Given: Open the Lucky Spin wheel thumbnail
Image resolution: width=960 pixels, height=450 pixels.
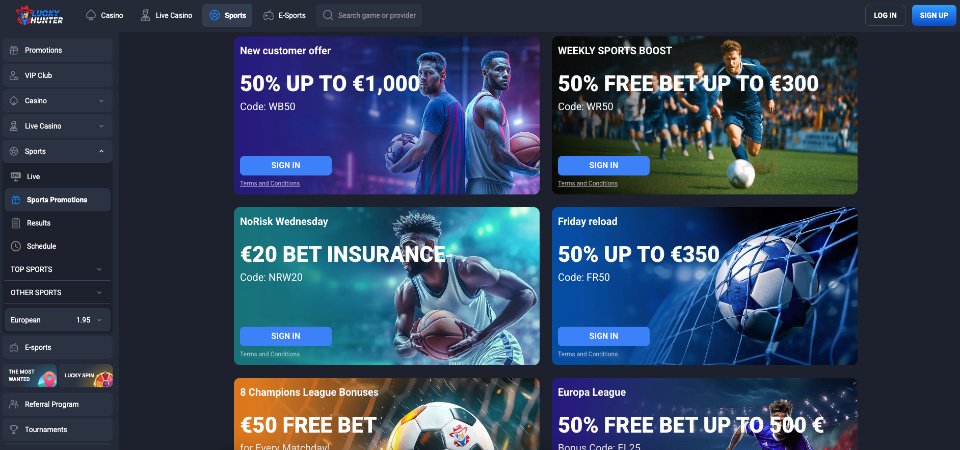Looking at the screenshot, I should 86,376.
